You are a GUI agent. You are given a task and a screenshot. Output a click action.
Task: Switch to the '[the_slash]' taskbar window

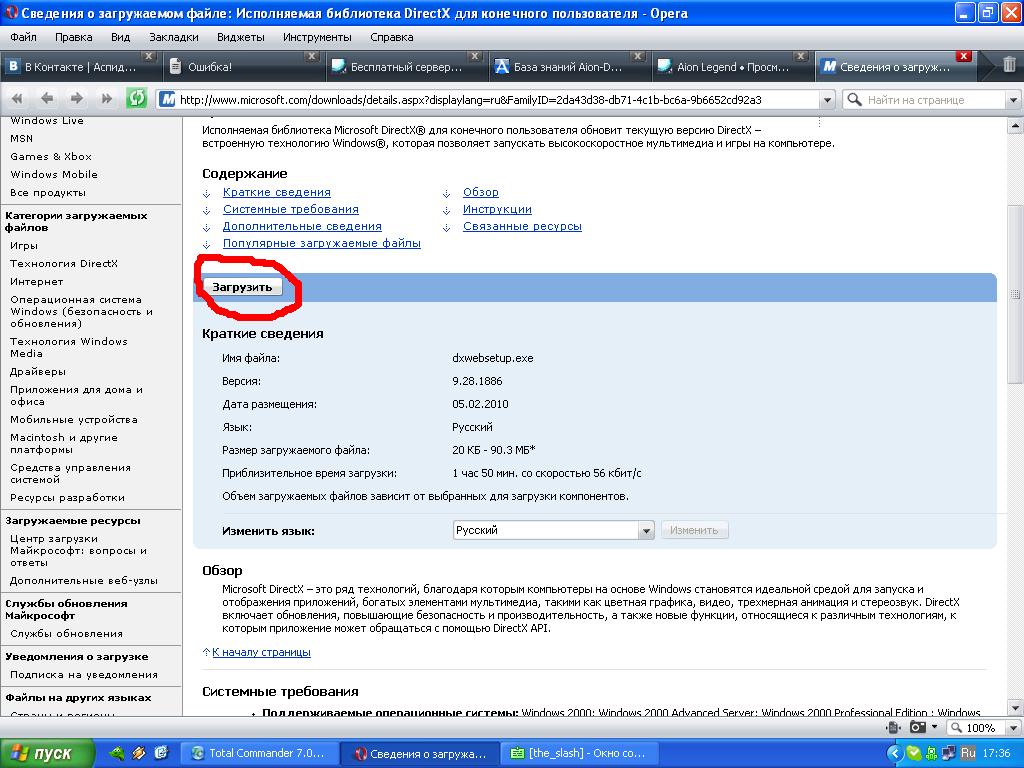coord(581,753)
